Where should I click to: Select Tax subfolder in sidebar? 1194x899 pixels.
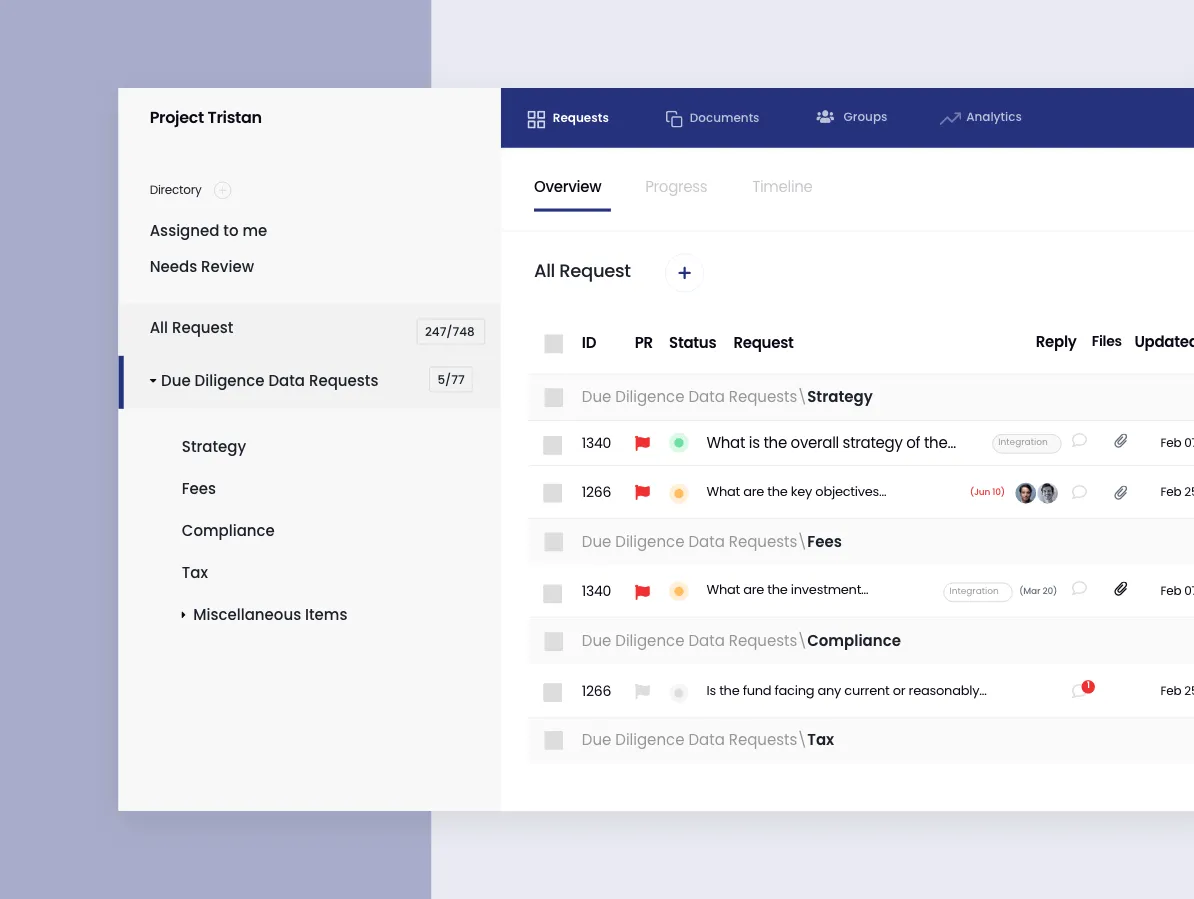pos(194,572)
